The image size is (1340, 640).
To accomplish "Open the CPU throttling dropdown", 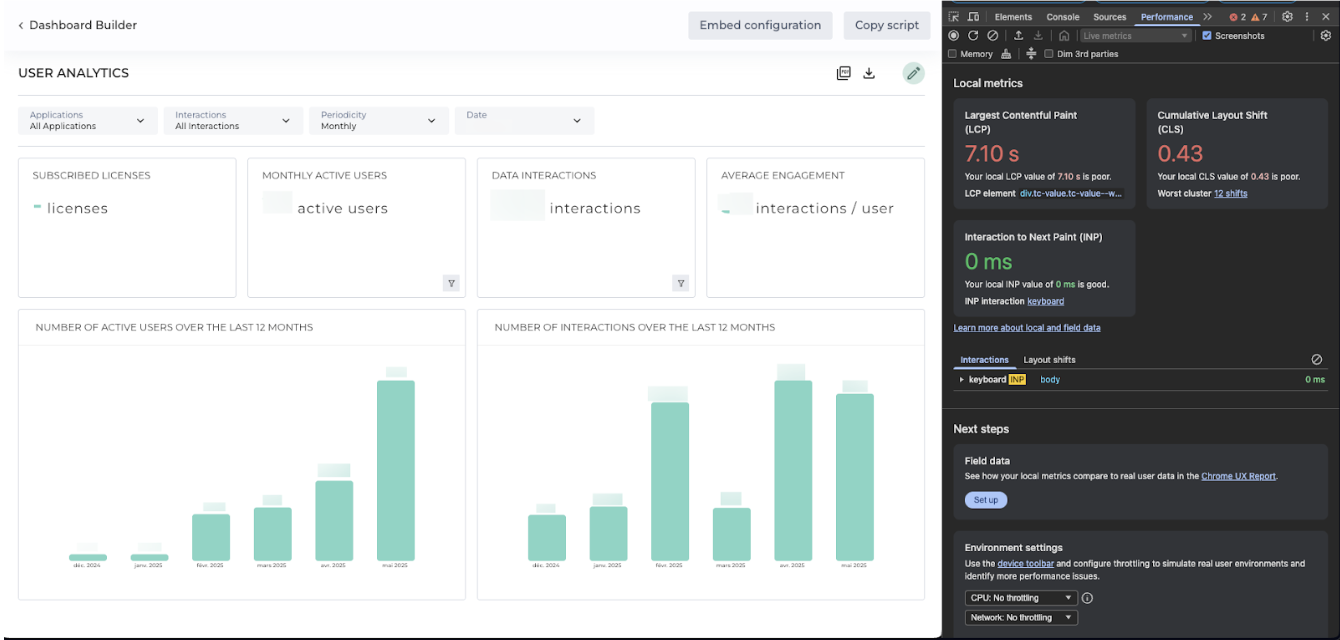I will point(1021,598).
